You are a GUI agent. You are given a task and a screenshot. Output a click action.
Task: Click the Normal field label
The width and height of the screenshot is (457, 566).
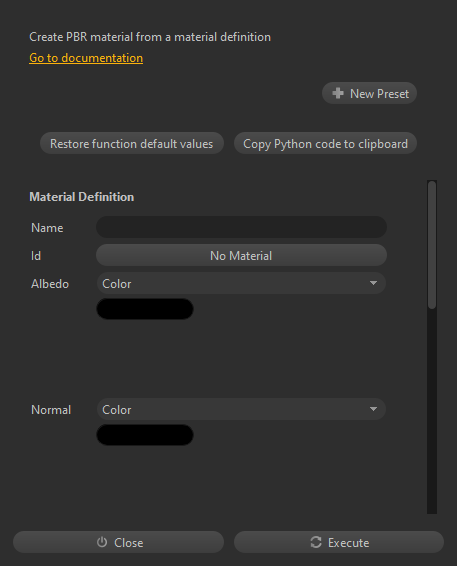tap(51, 410)
